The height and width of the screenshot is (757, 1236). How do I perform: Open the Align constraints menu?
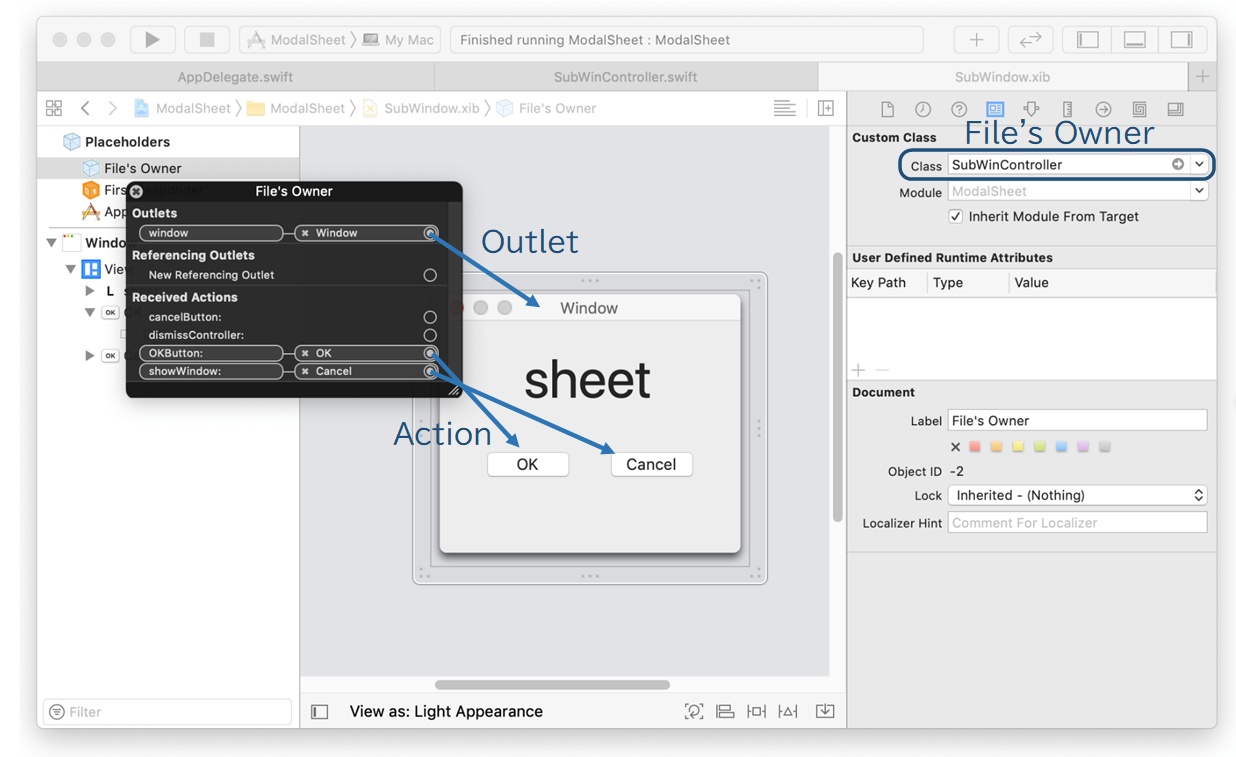pos(725,712)
